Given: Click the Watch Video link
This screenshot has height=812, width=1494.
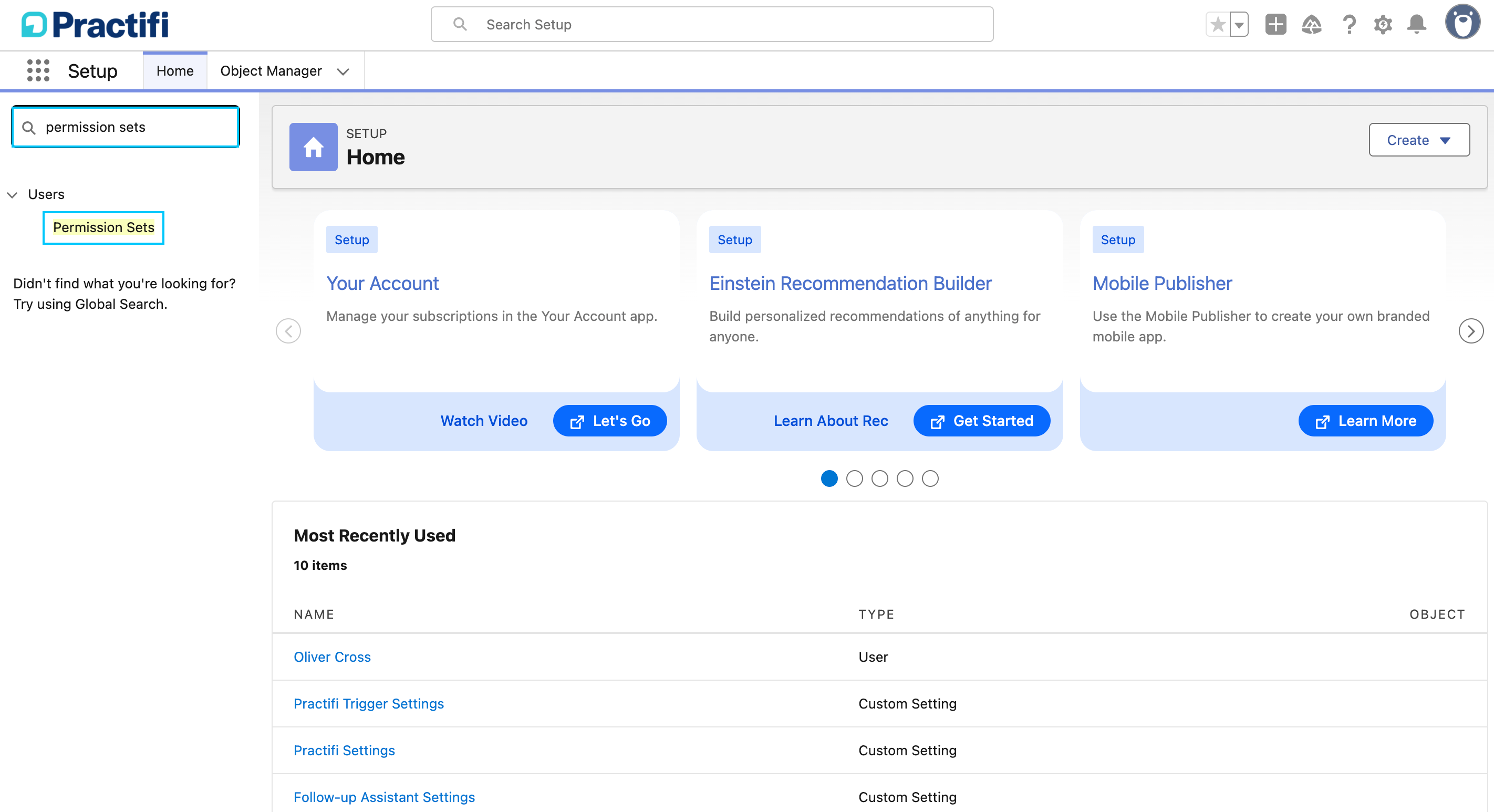Looking at the screenshot, I should click(x=484, y=421).
